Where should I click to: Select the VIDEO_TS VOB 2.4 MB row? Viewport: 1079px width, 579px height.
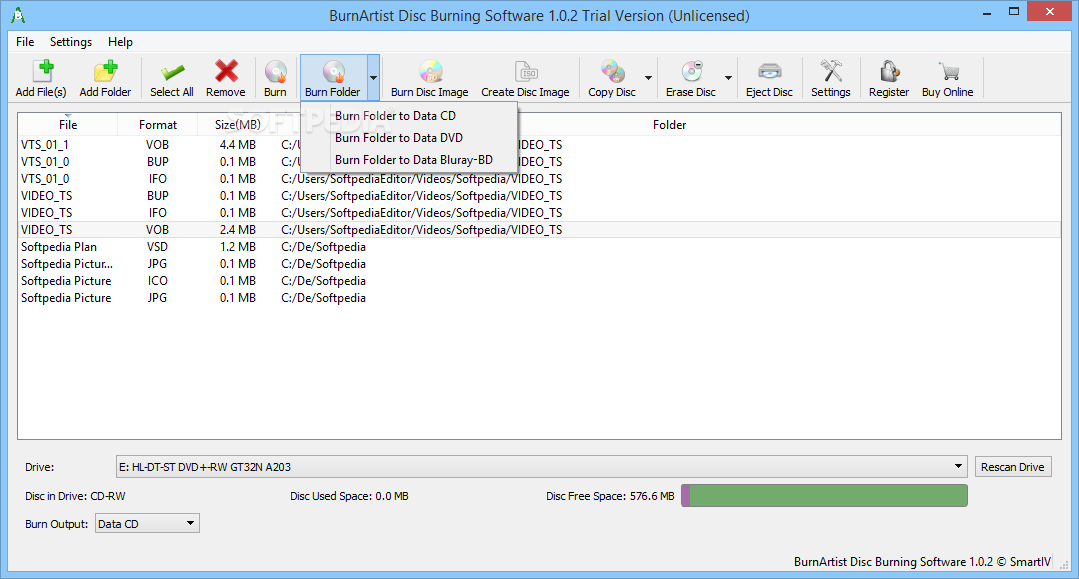540,229
